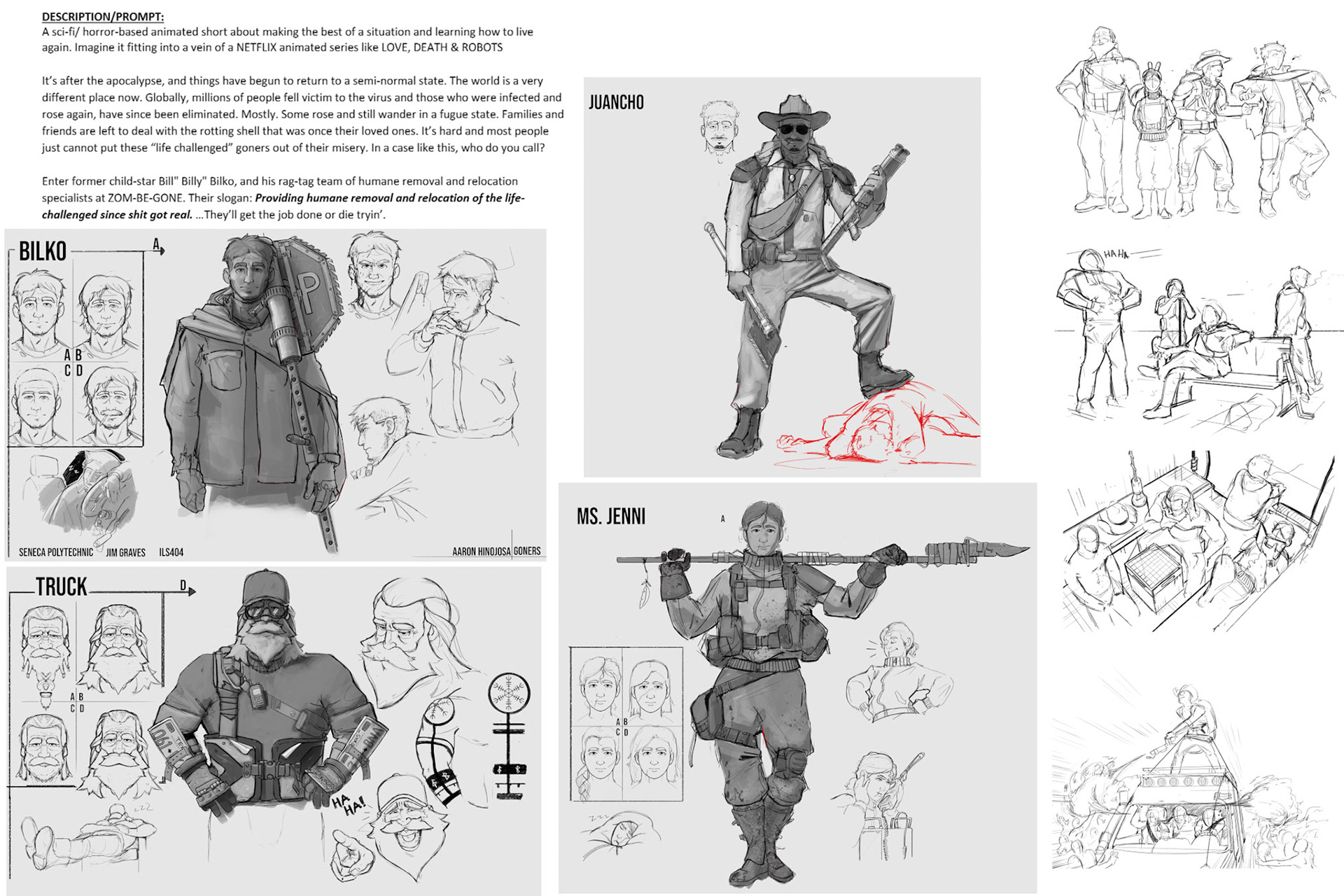This screenshot has width=1344, height=896.
Task: Click Ms. Jenni's four-face hairstyle grid
Action: (x=626, y=724)
